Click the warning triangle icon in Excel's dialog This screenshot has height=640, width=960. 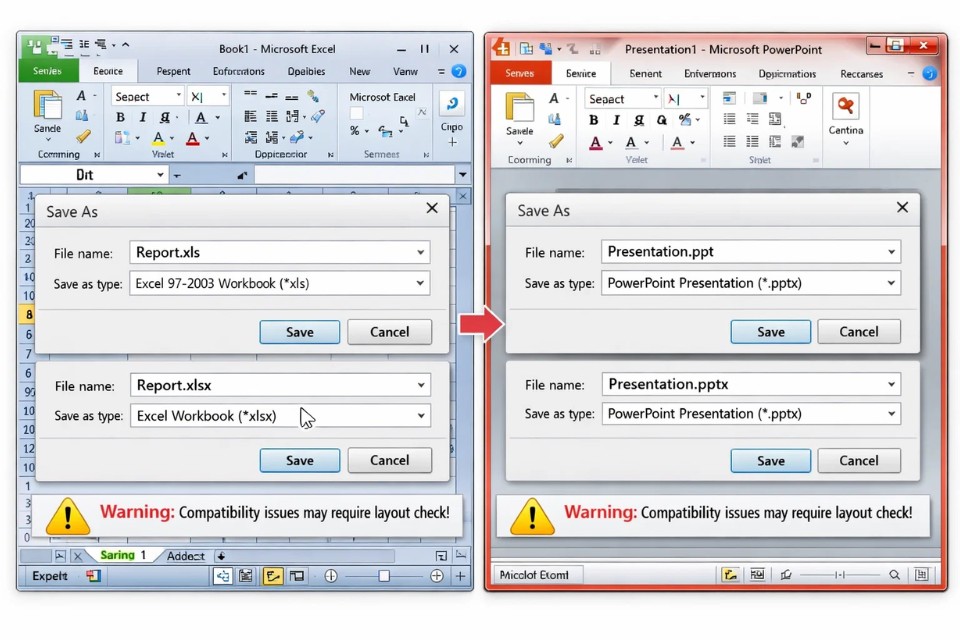tap(68, 517)
